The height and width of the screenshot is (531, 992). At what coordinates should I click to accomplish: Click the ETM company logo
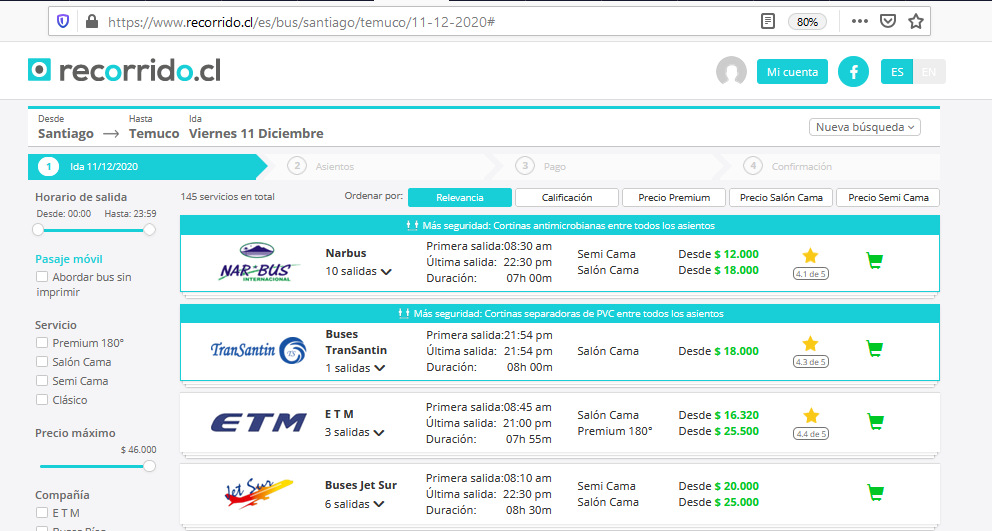click(258, 422)
